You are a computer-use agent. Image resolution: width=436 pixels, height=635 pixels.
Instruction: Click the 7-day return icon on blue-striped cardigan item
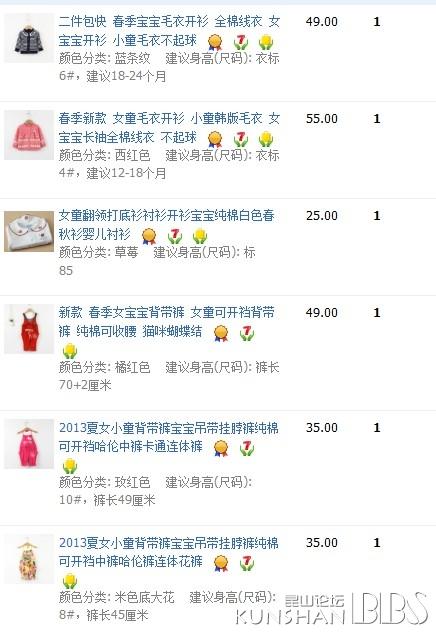tap(240, 42)
